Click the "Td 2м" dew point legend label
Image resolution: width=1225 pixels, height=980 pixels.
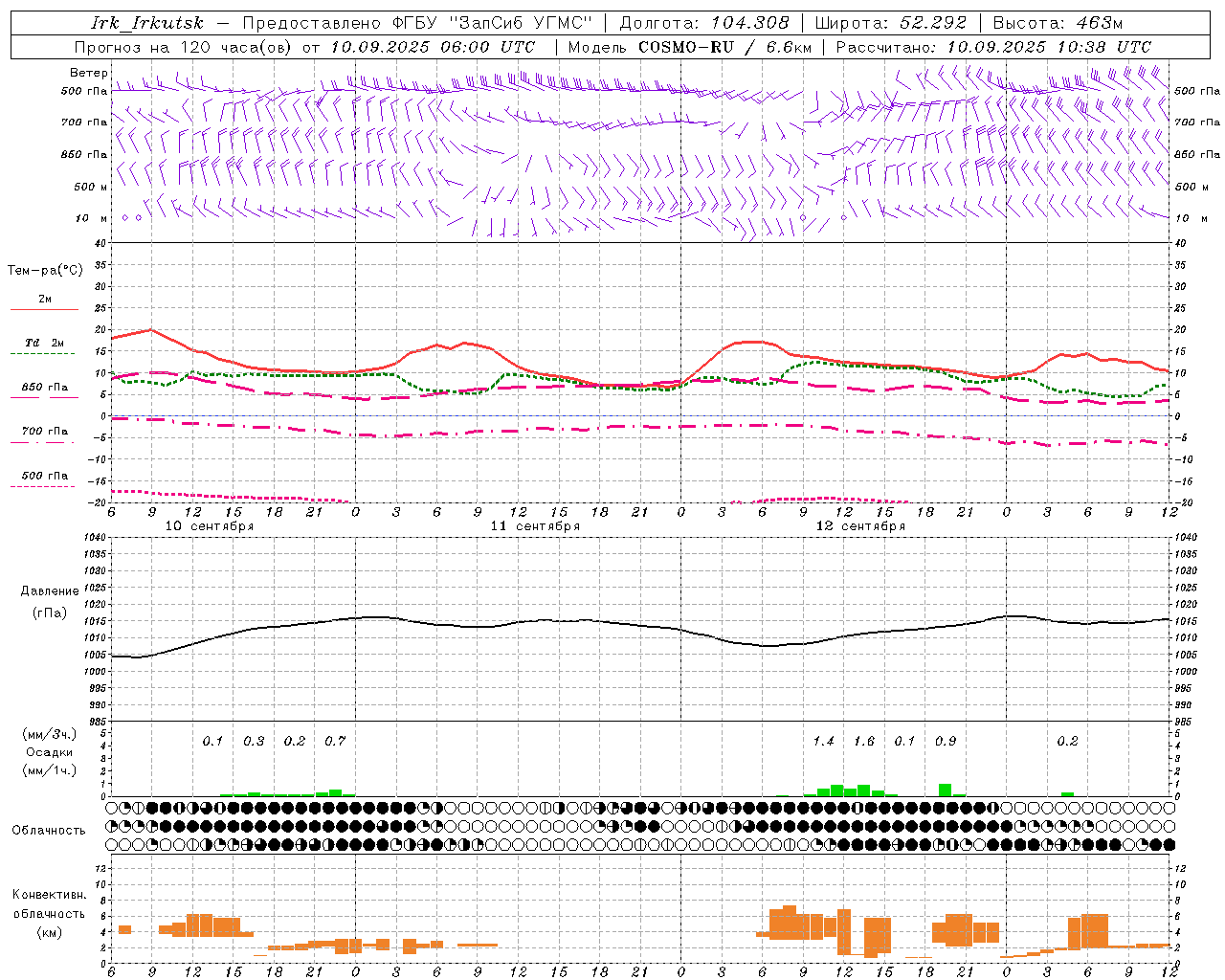coord(45,343)
